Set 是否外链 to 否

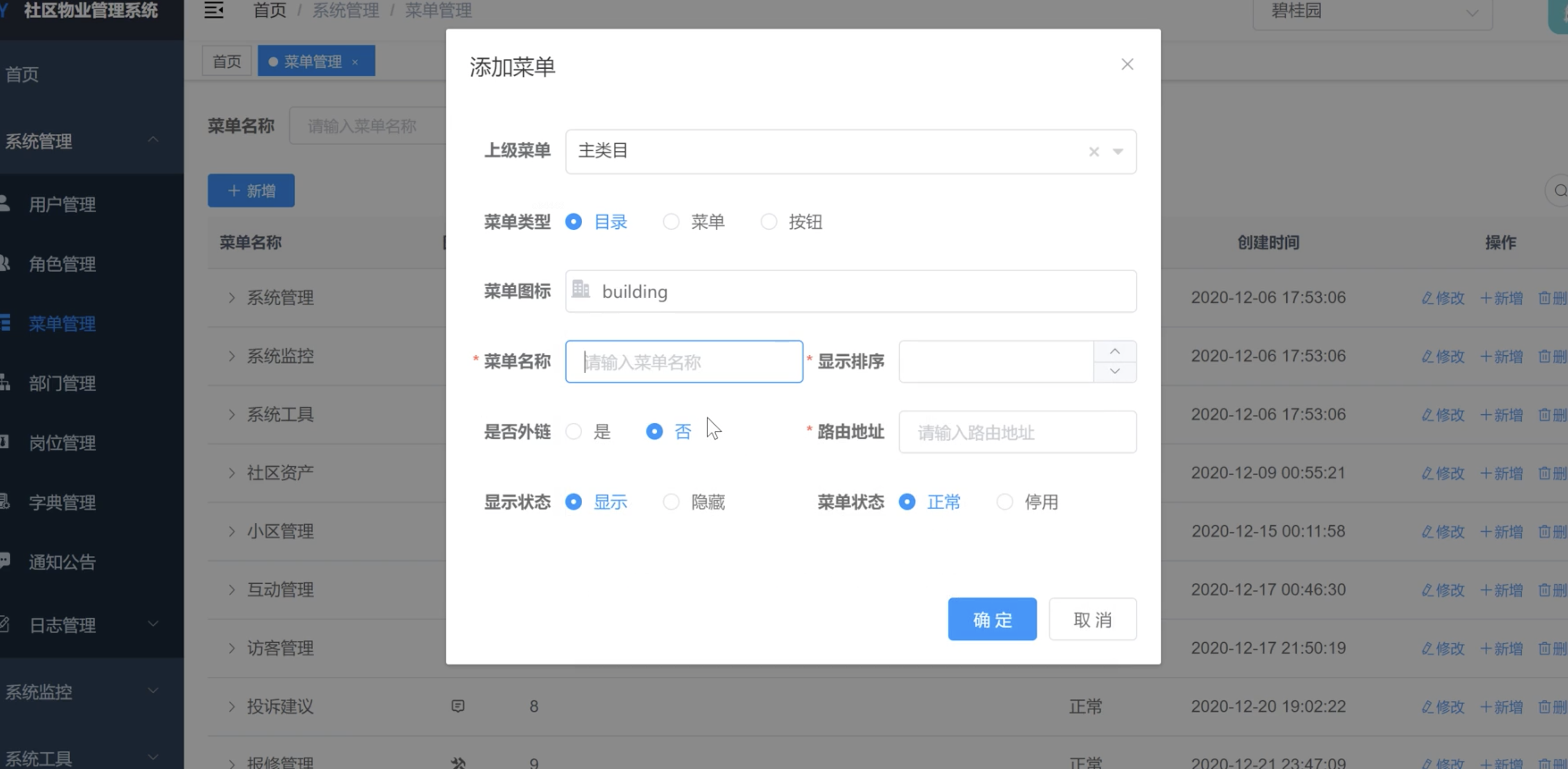(x=668, y=432)
